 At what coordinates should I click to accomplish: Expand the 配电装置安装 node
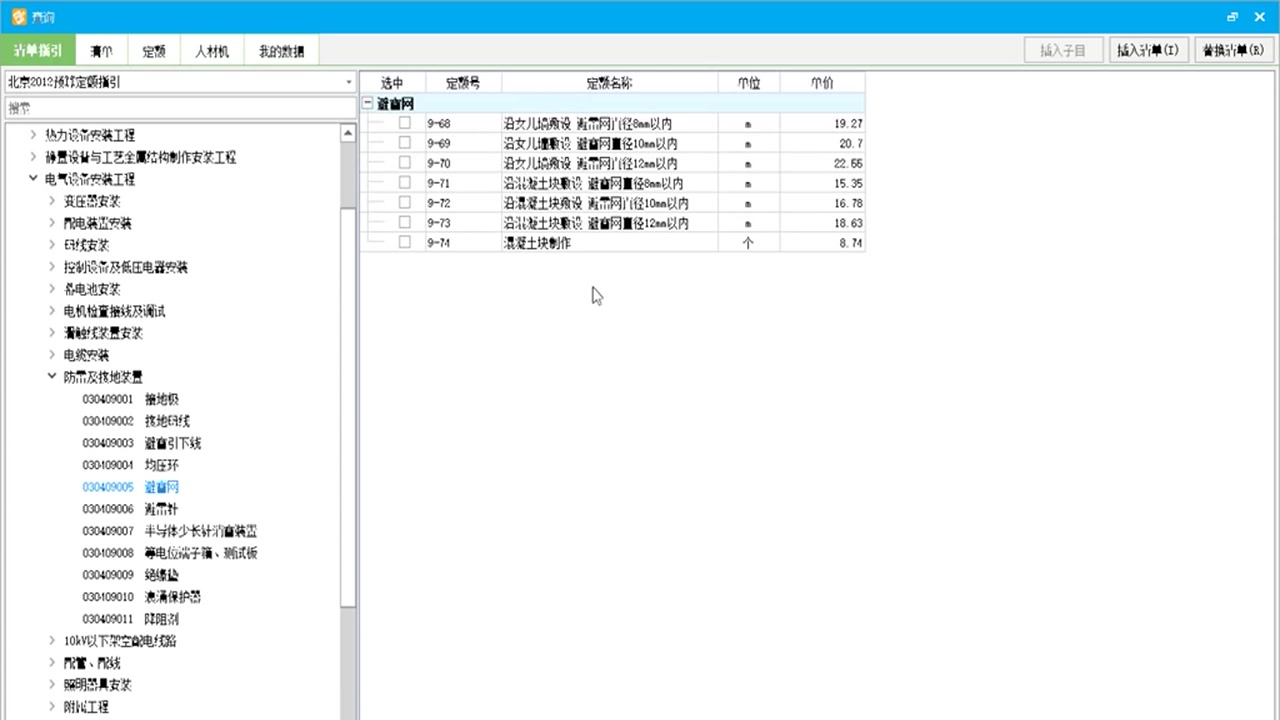[52, 223]
